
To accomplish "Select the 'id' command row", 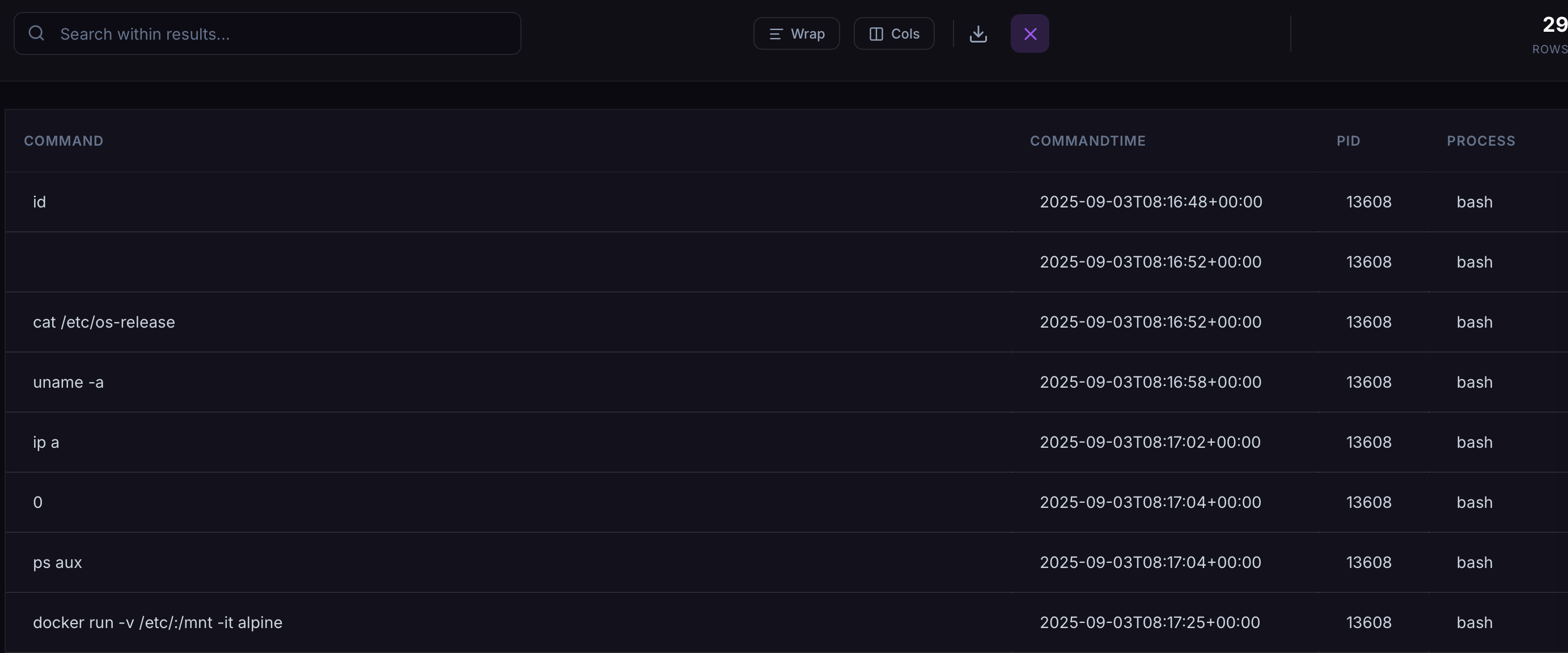I will 40,202.
